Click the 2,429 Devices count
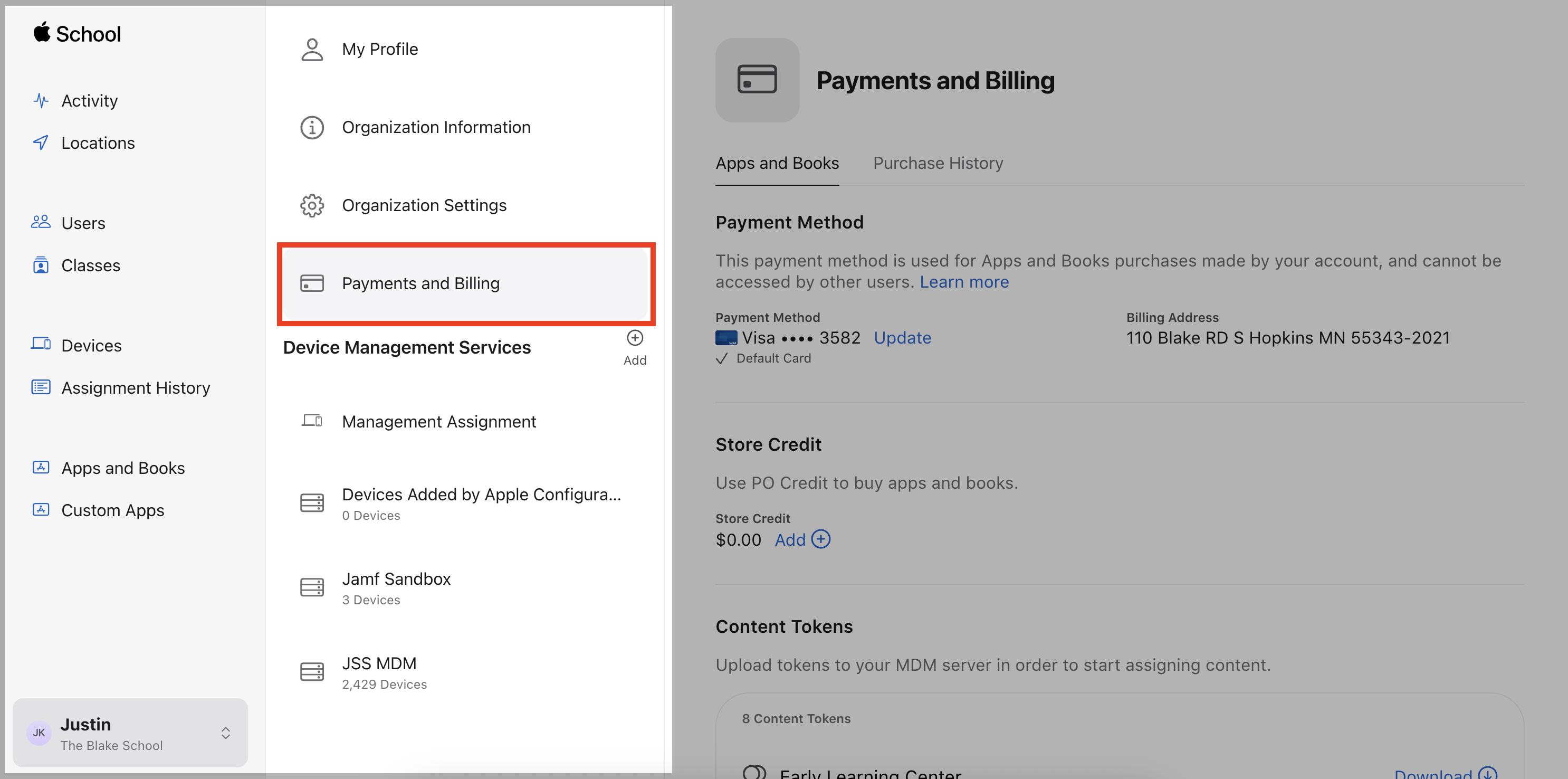 [x=384, y=684]
